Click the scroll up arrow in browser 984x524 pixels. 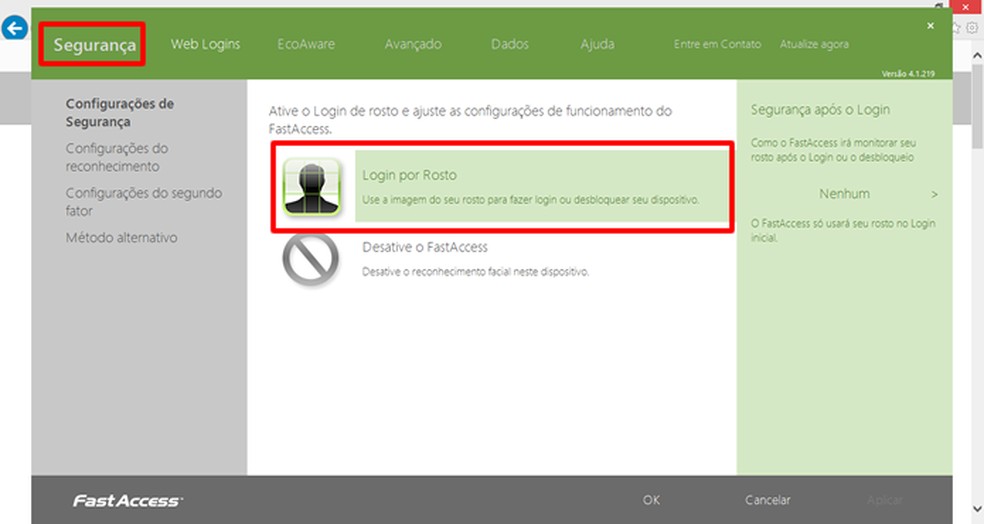pyautogui.click(x=978, y=55)
